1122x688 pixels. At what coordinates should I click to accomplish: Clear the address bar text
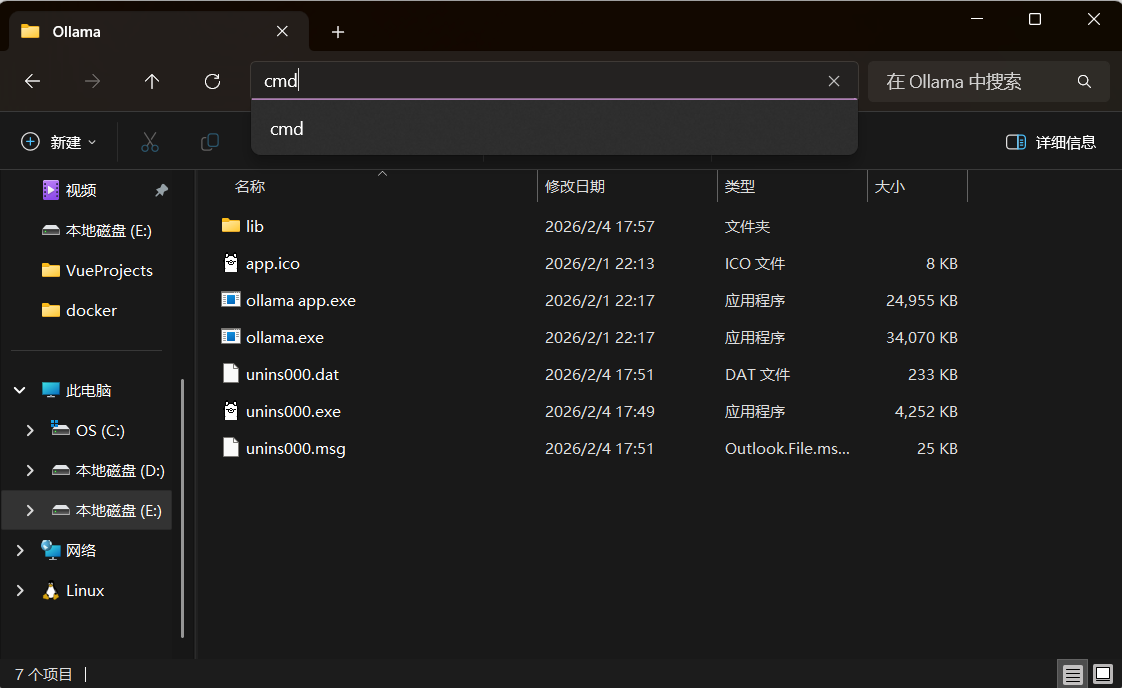pos(834,81)
